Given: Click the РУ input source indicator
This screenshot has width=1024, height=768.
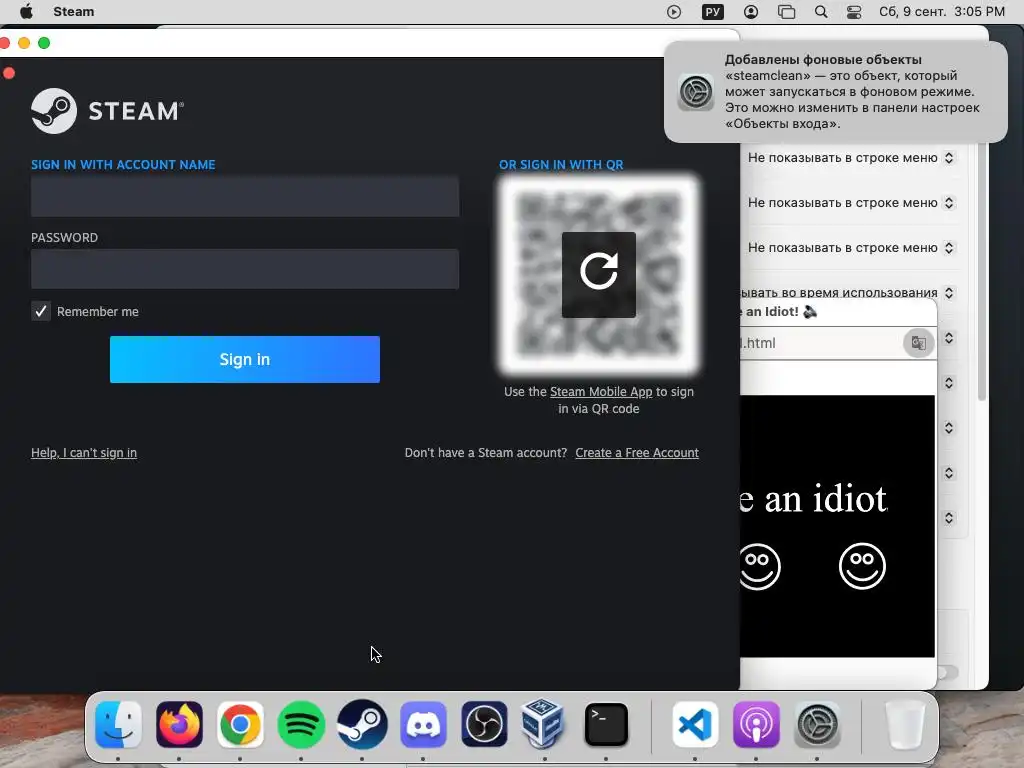Looking at the screenshot, I should tap(712, 12).
